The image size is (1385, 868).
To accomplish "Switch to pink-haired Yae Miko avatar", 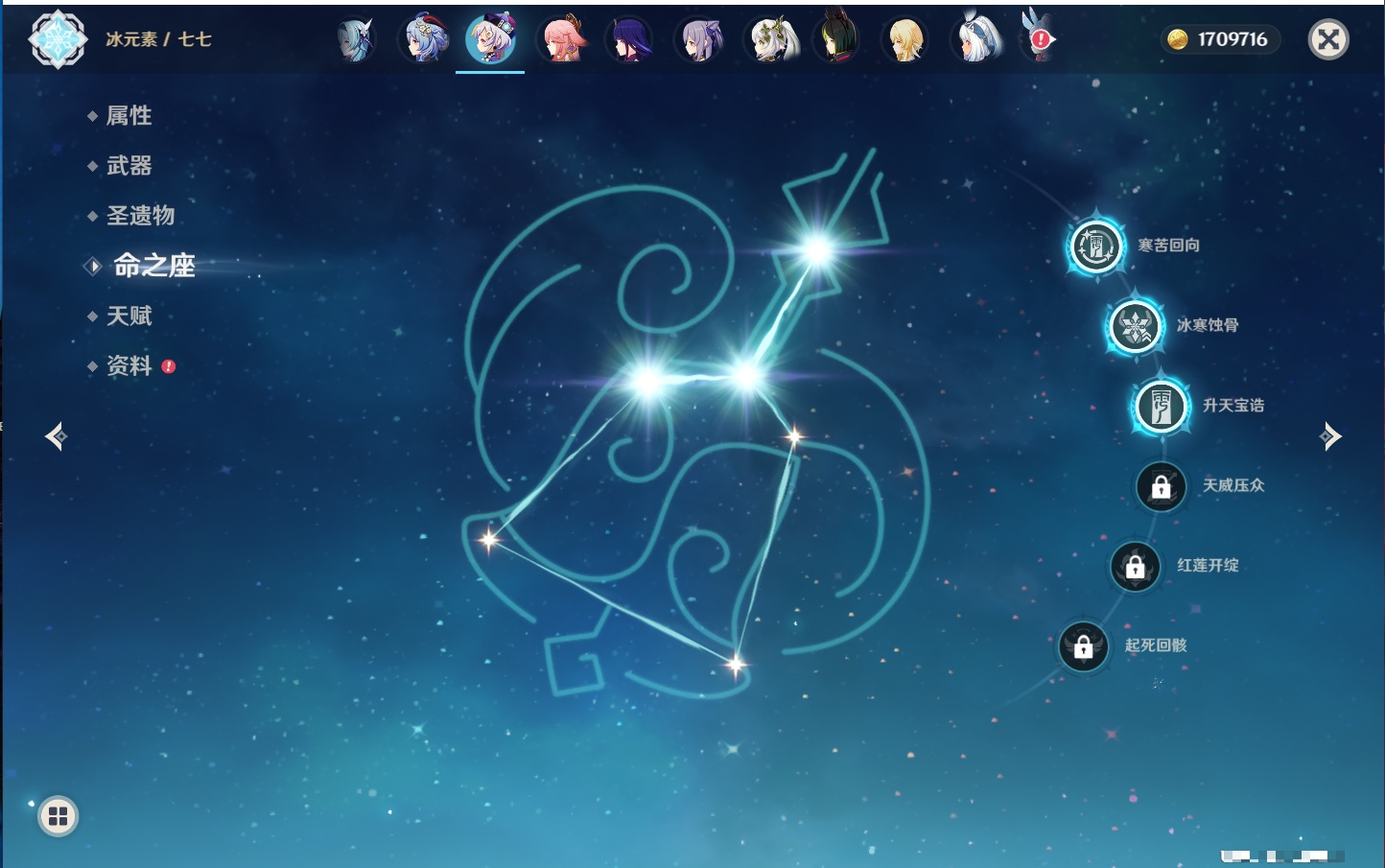I will point(561,39).
